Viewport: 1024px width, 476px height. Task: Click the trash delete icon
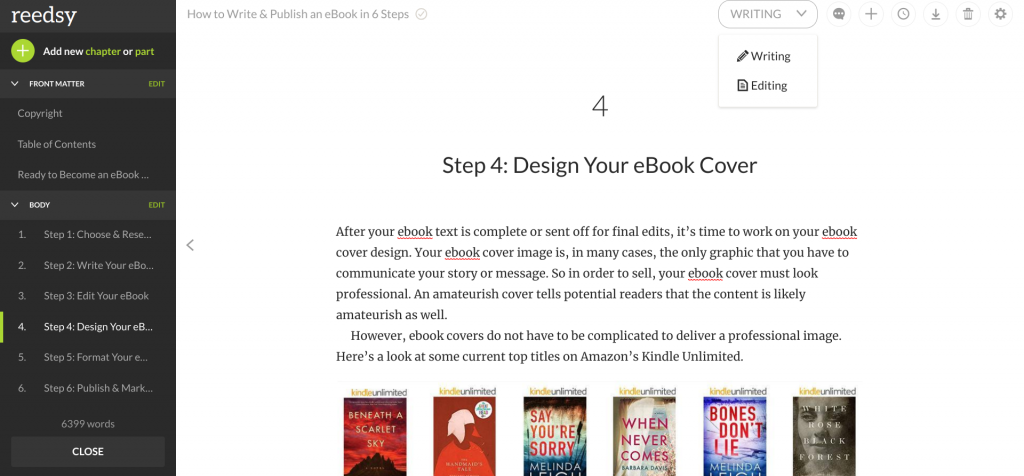click(x=968, y=14)
